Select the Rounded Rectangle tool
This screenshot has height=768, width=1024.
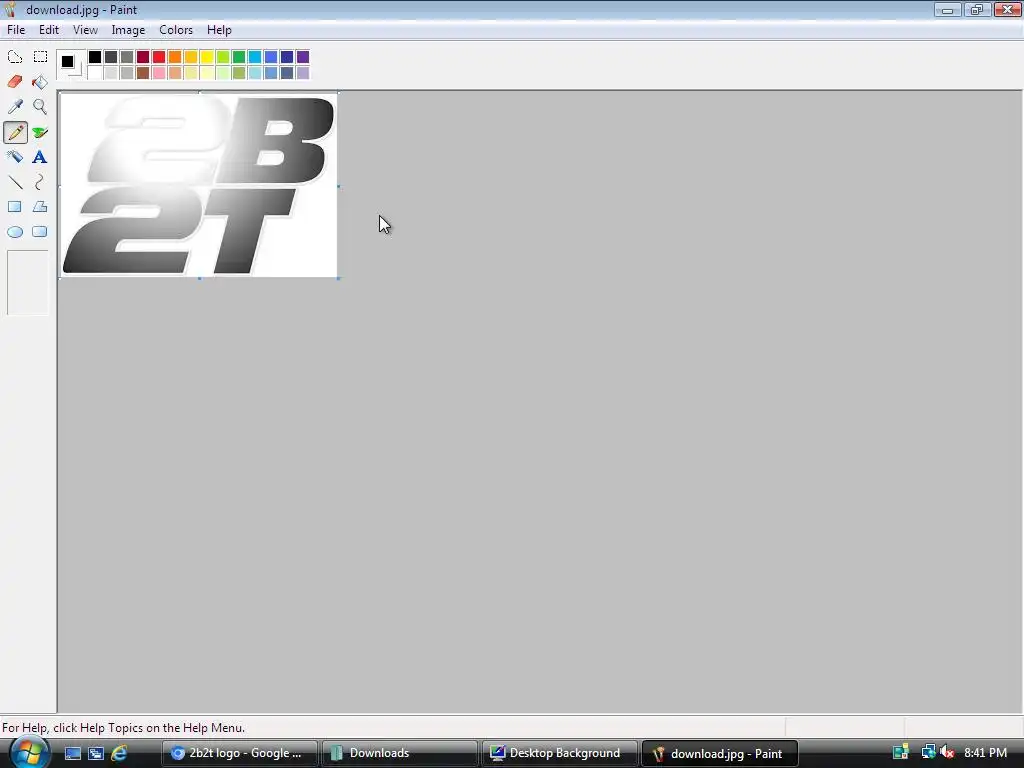(x=40, y=232)
